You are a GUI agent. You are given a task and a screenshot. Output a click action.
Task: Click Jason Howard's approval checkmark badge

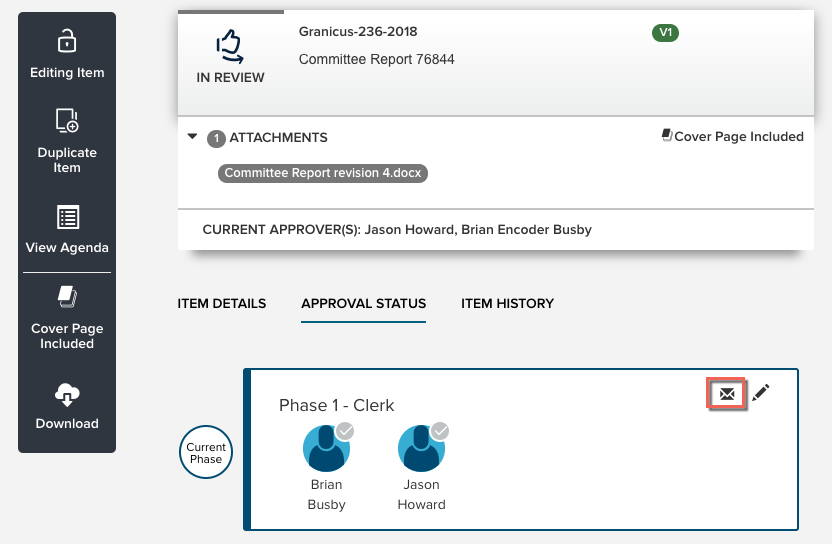click(439, 431)
